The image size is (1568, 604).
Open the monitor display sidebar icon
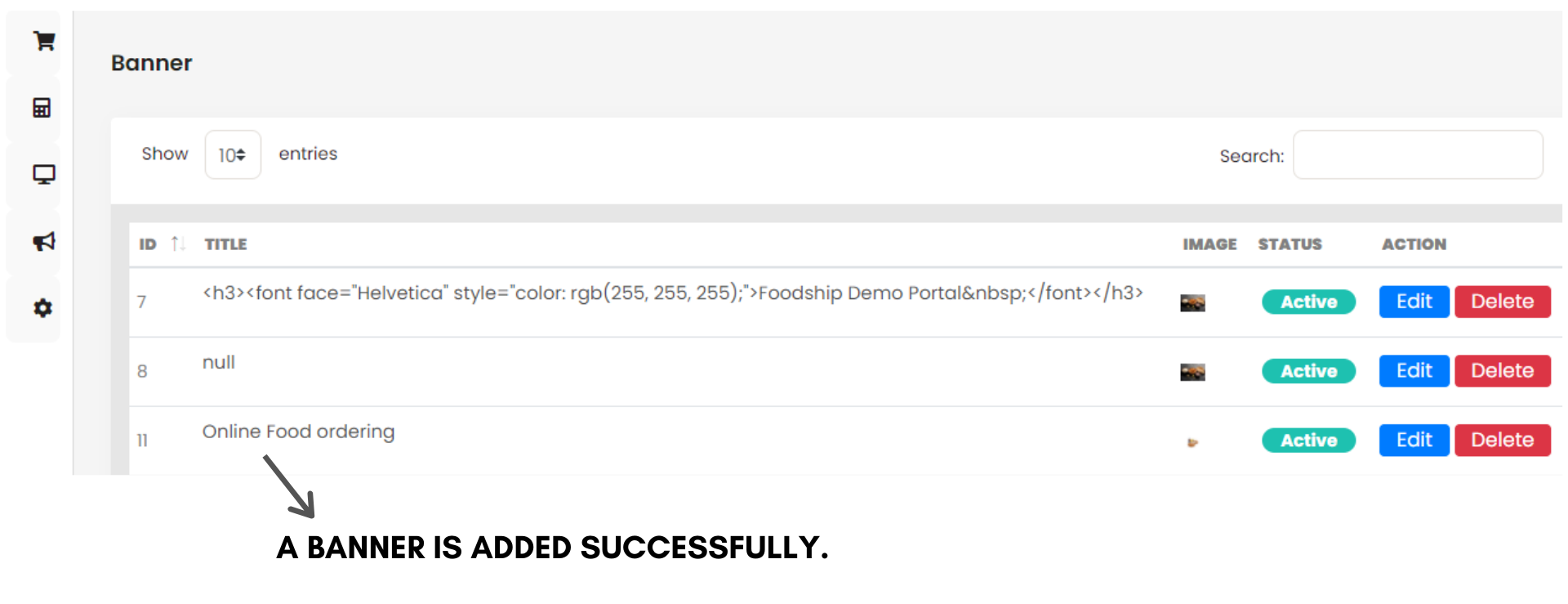click(x=43, y=174)
